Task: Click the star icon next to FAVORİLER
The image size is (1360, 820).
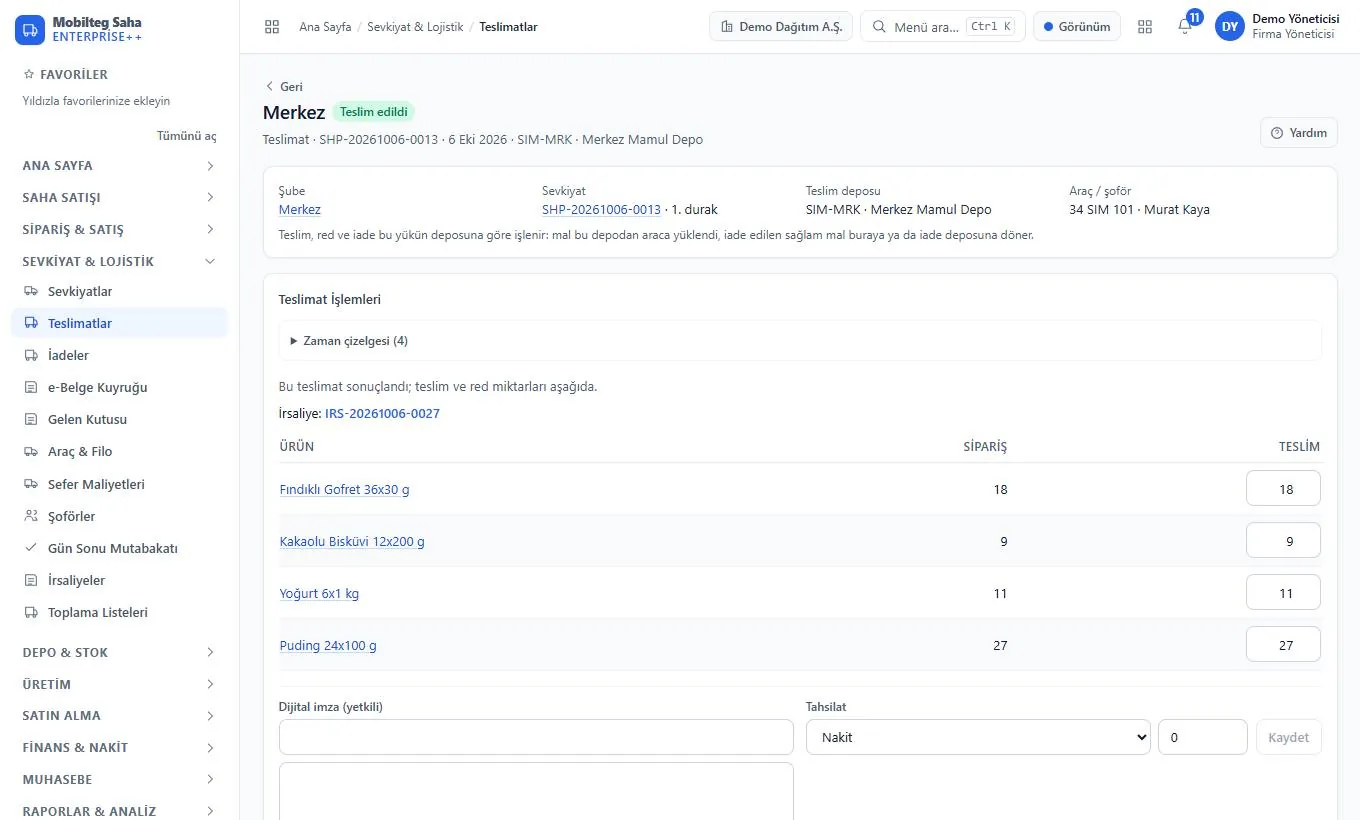Action: pyautogui.click(x=29, y=74)
